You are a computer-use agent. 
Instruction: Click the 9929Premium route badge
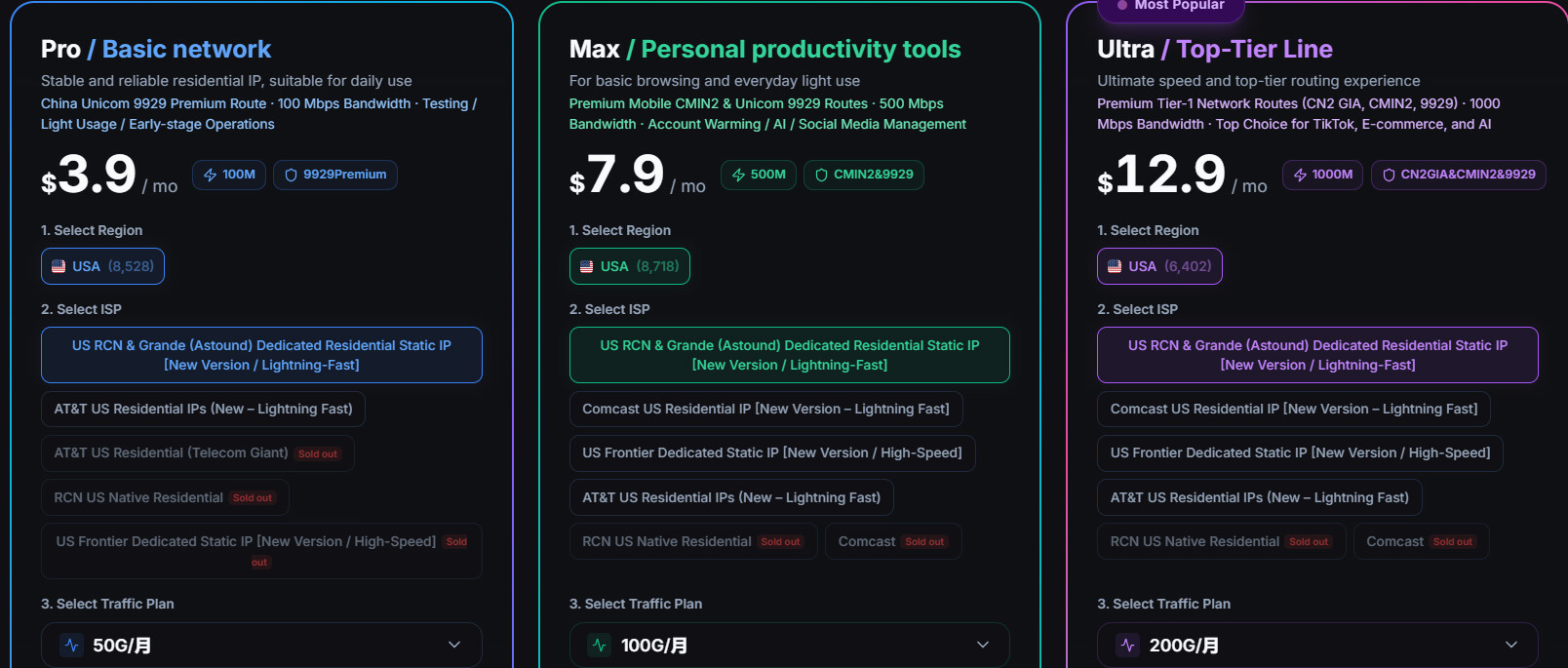335,175
